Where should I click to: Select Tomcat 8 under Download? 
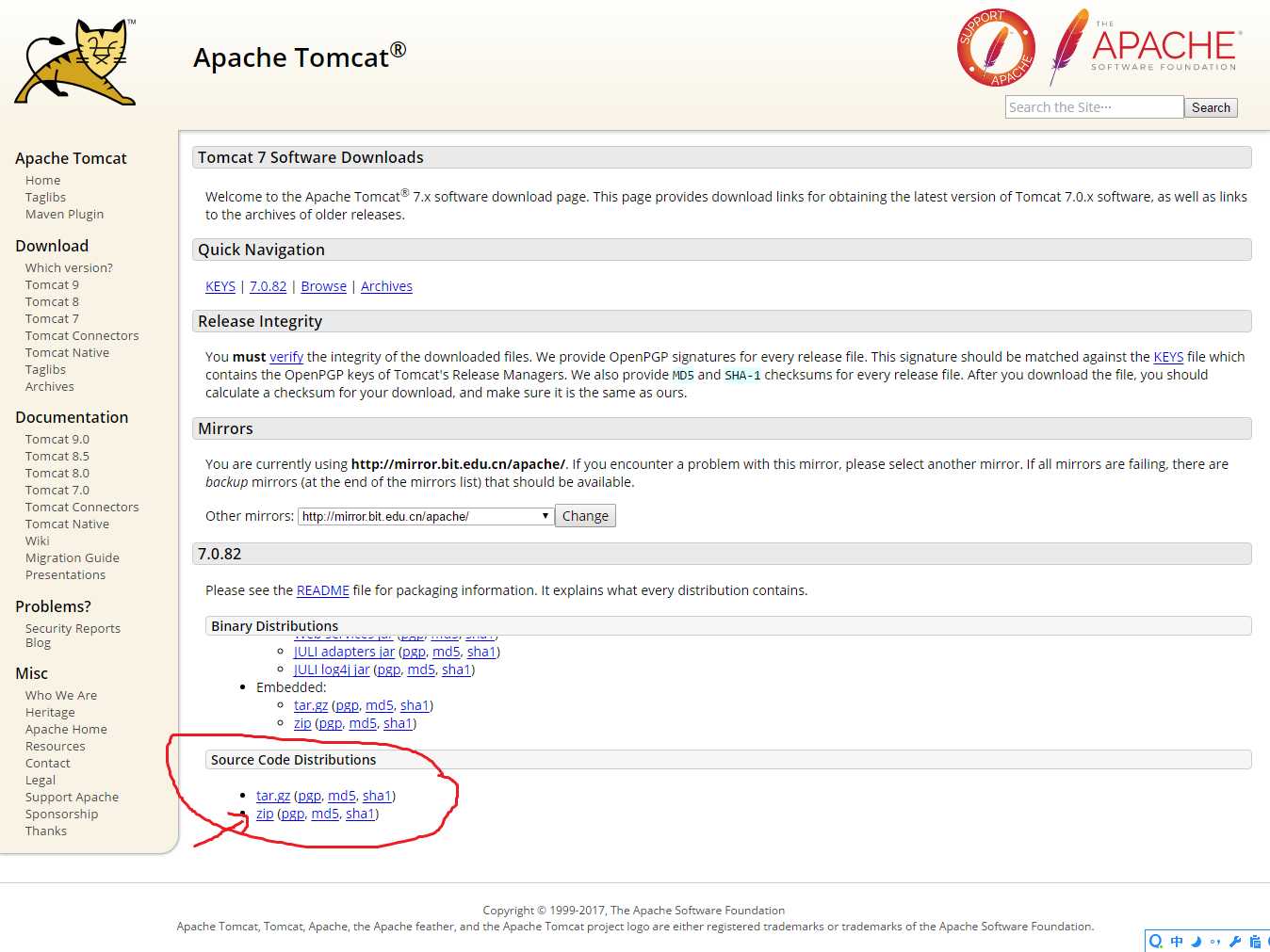pos(52,301)
